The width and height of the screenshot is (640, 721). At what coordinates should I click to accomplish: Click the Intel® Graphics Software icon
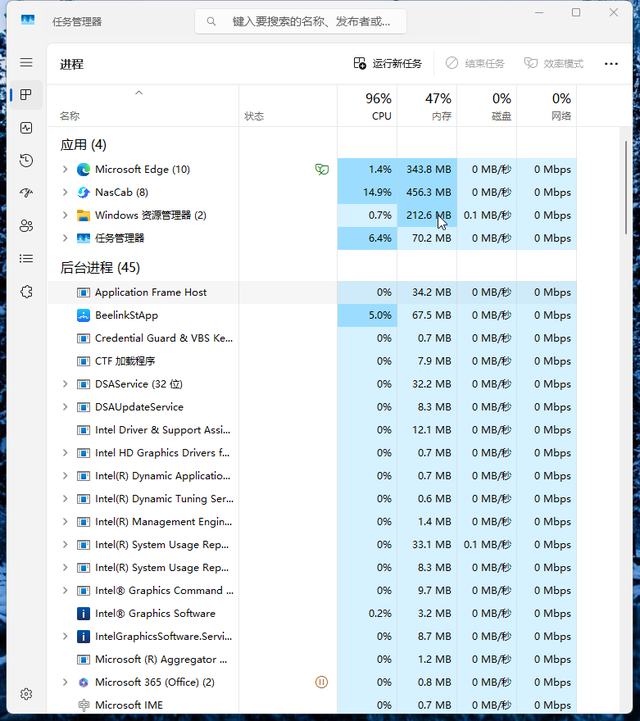83,613
